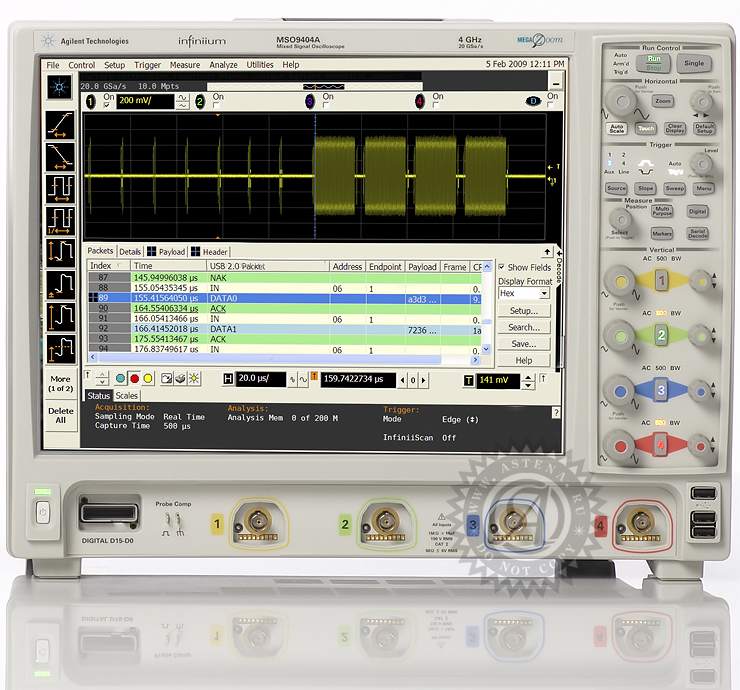Click the Help button in decode panel
The width and height of the screenshot is (740, 690).
click(x=524, y=361)
